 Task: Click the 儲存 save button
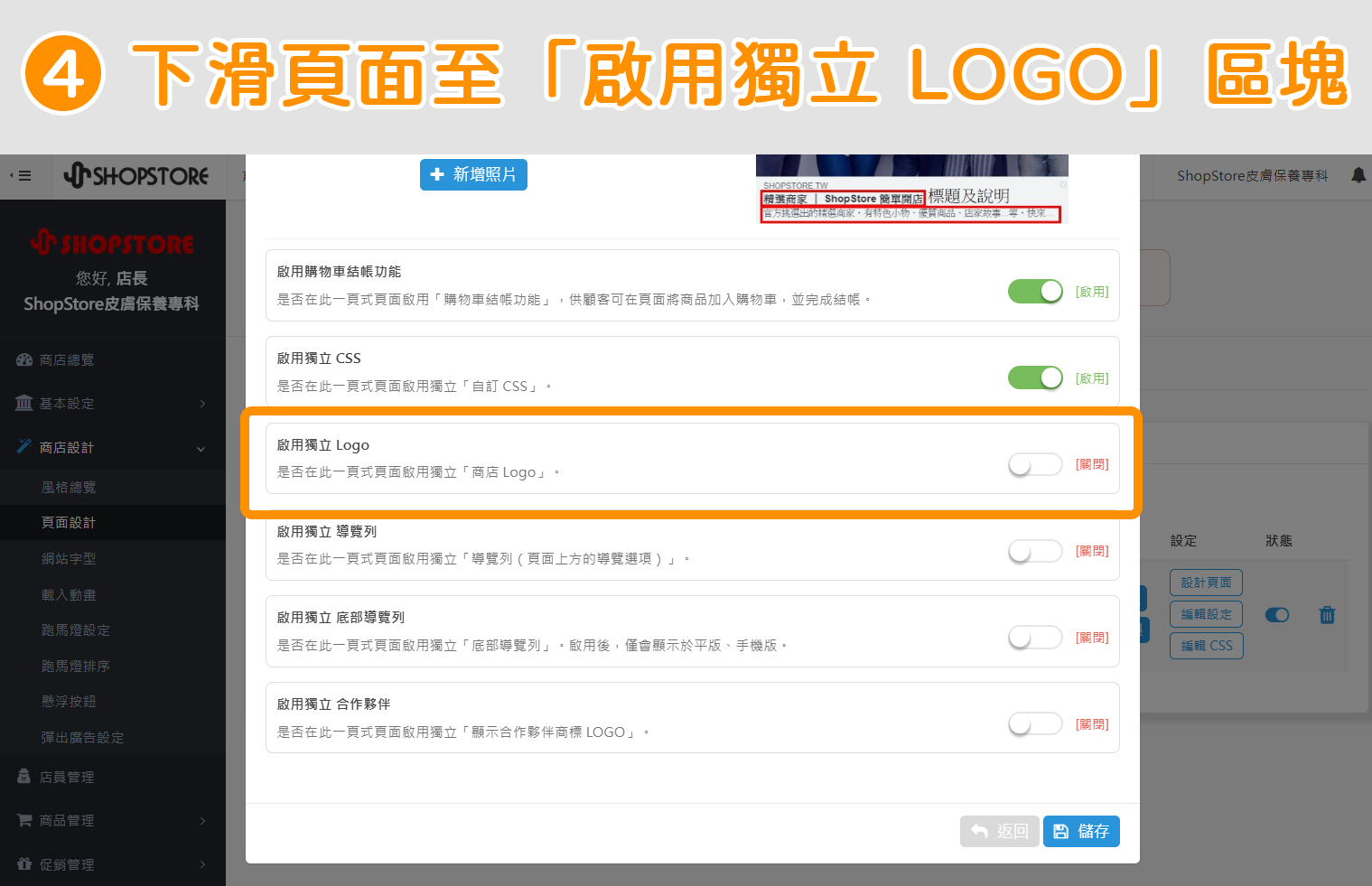[1081, 831]
